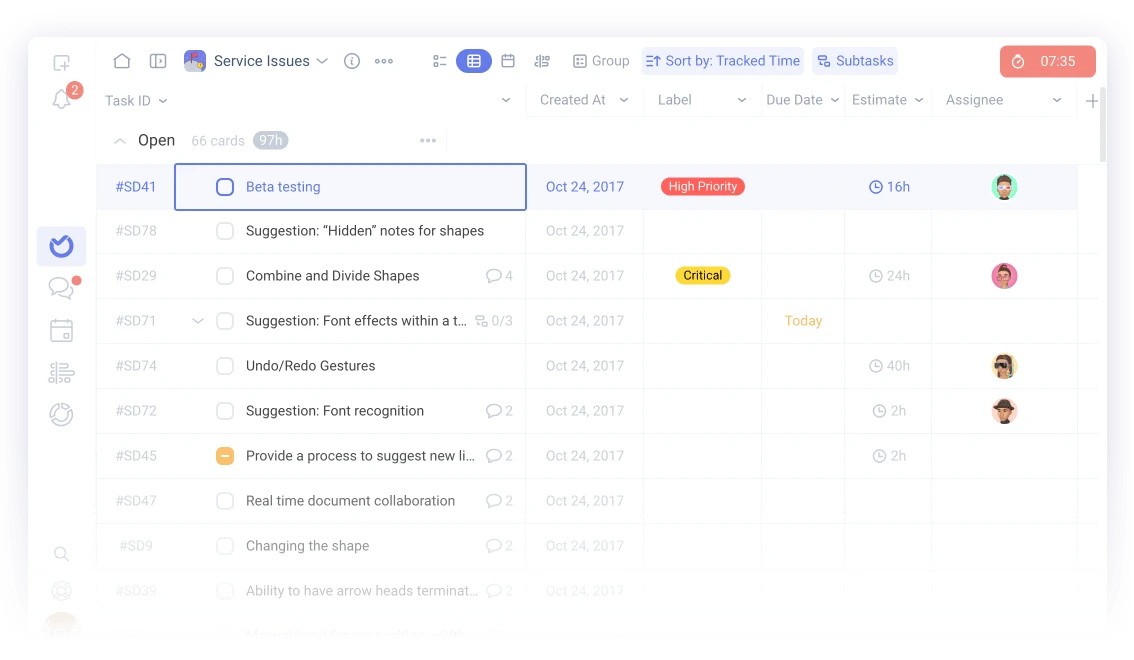Mark Undo/Redo Gestures as complete
Image resolution: width=1134 pixels, height=660 pixels.
225,366
